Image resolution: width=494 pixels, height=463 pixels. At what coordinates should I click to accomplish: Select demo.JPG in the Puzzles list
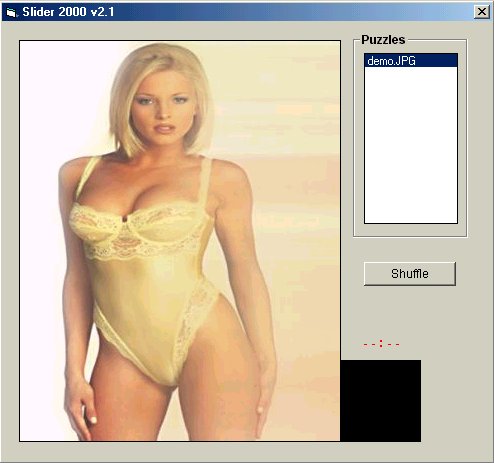point(411,61)
